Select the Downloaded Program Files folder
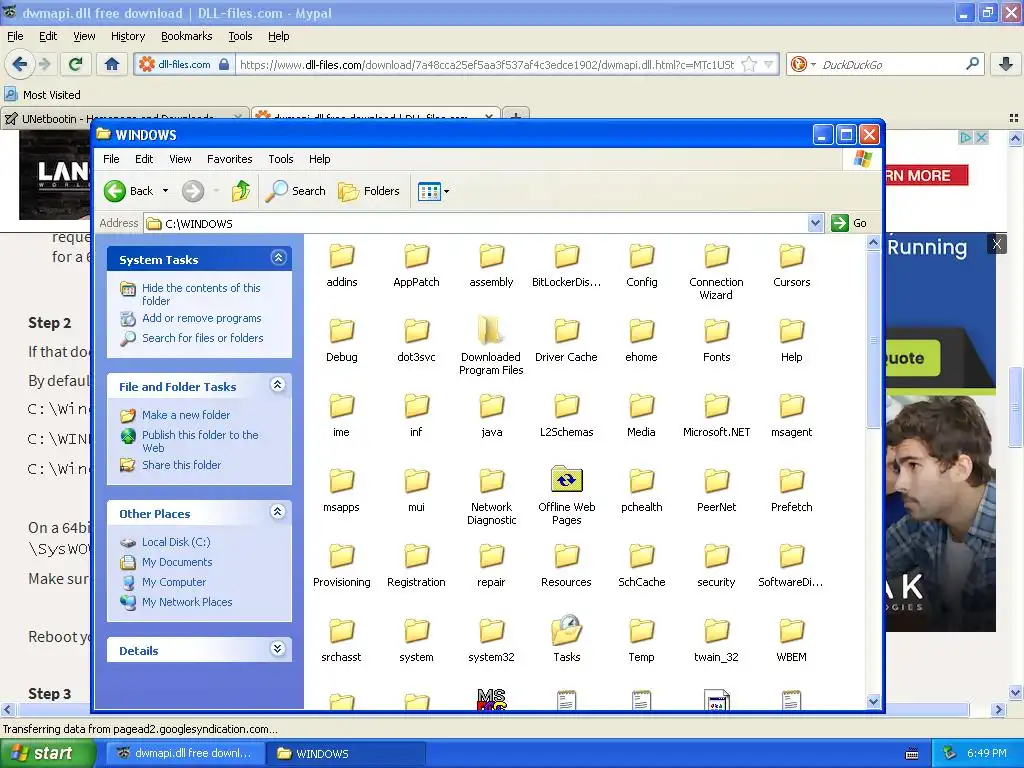This screenshot has width=1024, height=768. pyautogui.click(x=491, y=346)
